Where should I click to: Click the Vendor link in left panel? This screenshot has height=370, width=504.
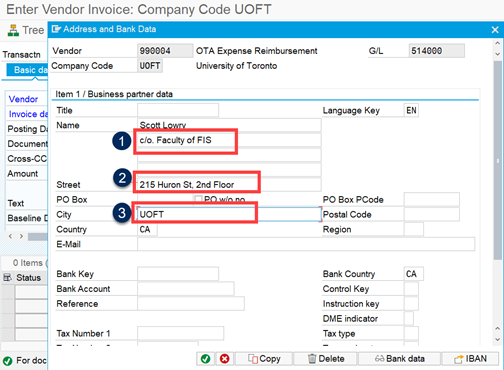coord(23,99)
